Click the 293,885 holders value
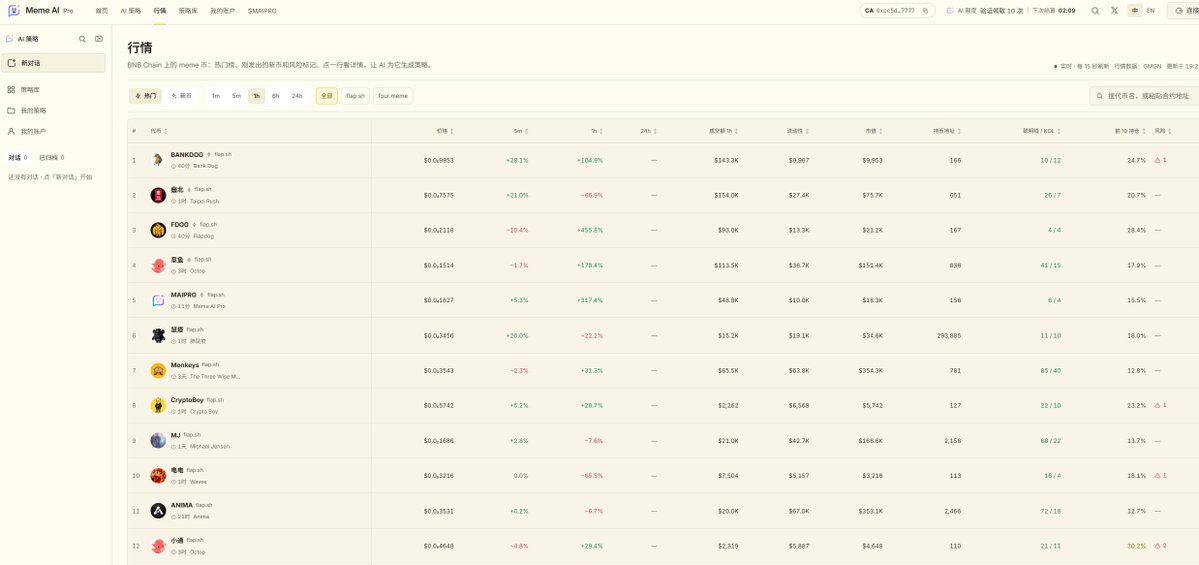Screen dimensions: 1199x565 point(949,336)
